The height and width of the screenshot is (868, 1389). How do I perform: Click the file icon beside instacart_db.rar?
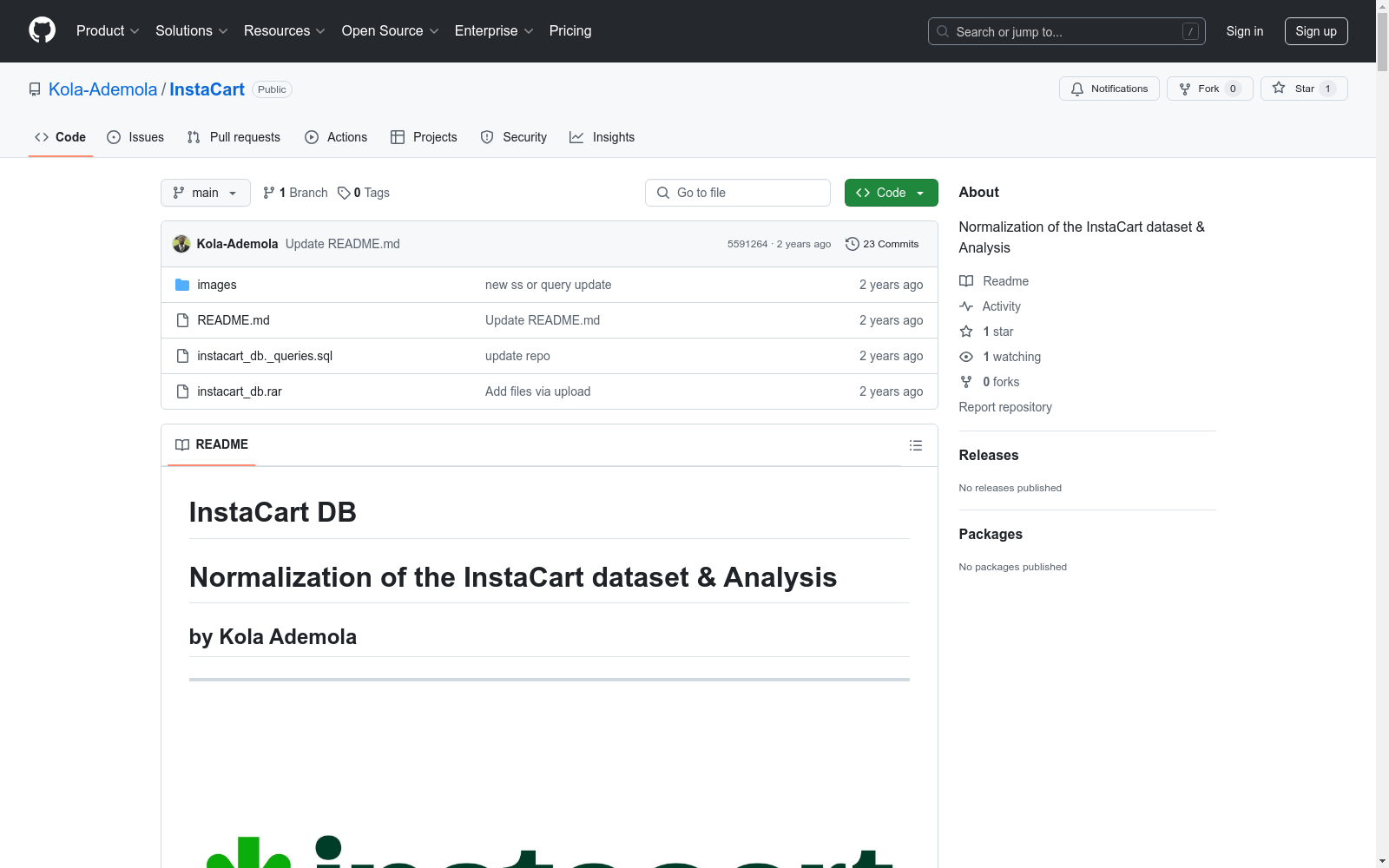(x=182, y=391)
